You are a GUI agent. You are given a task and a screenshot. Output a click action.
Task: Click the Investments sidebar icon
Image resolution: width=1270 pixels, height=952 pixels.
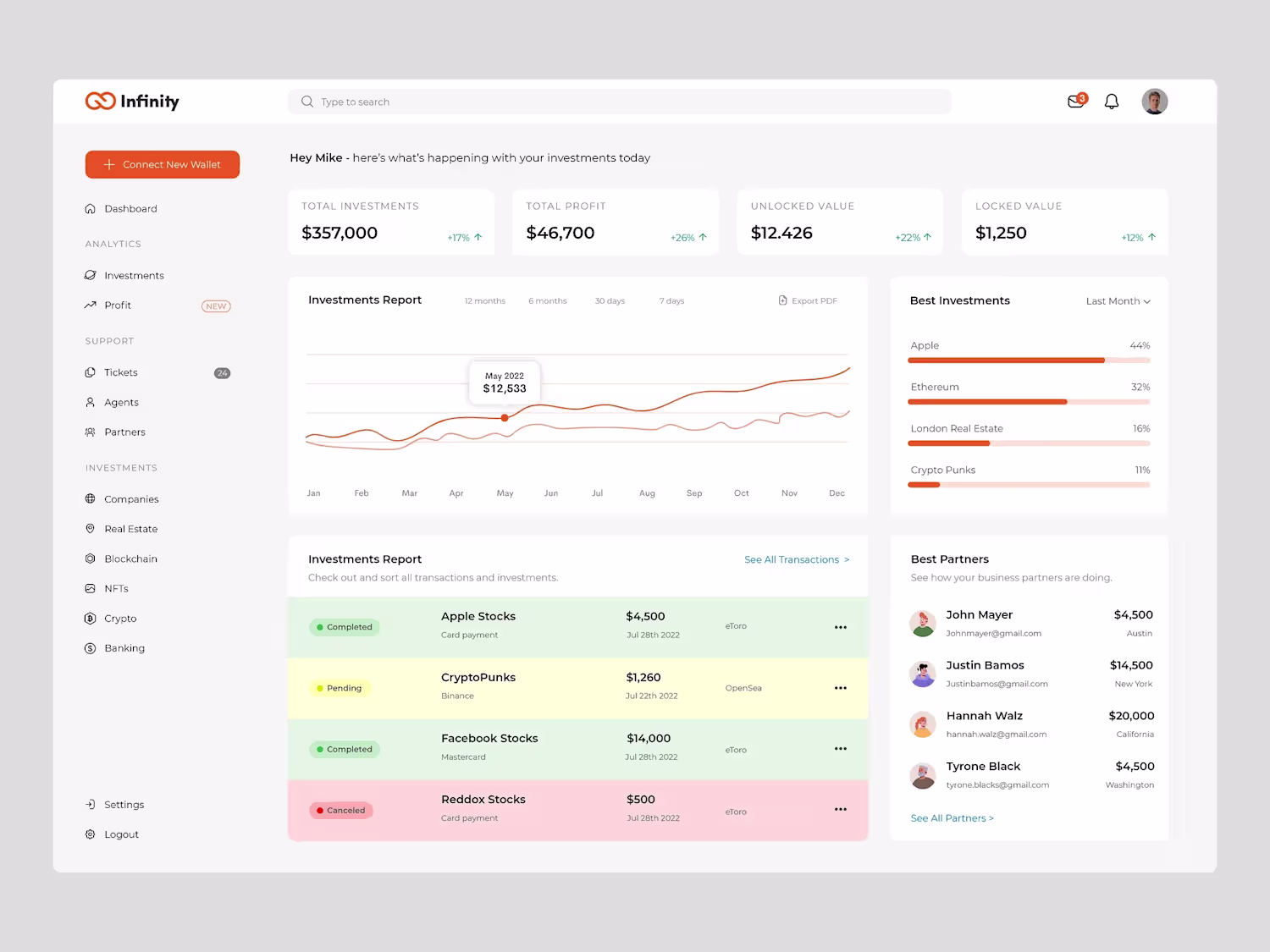click(91, 276)
